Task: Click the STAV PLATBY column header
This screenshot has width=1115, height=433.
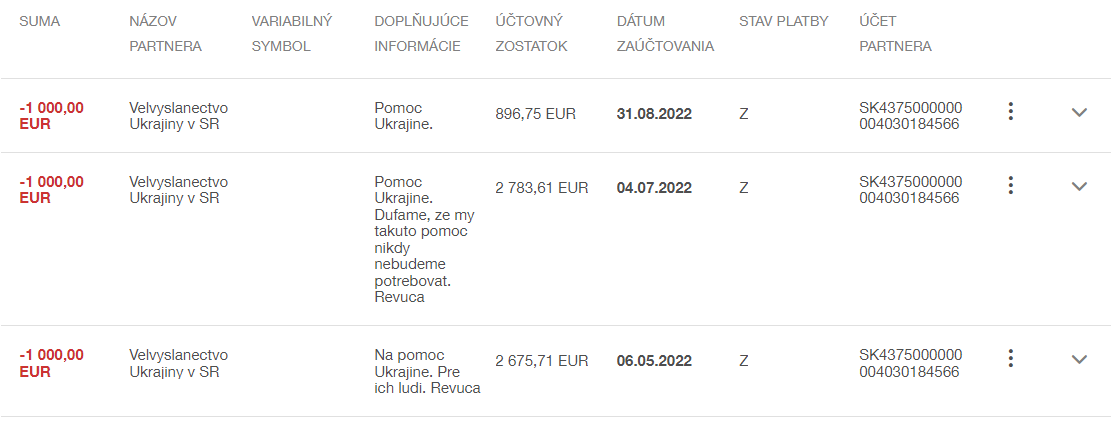Action: click(x=783, y=21)
